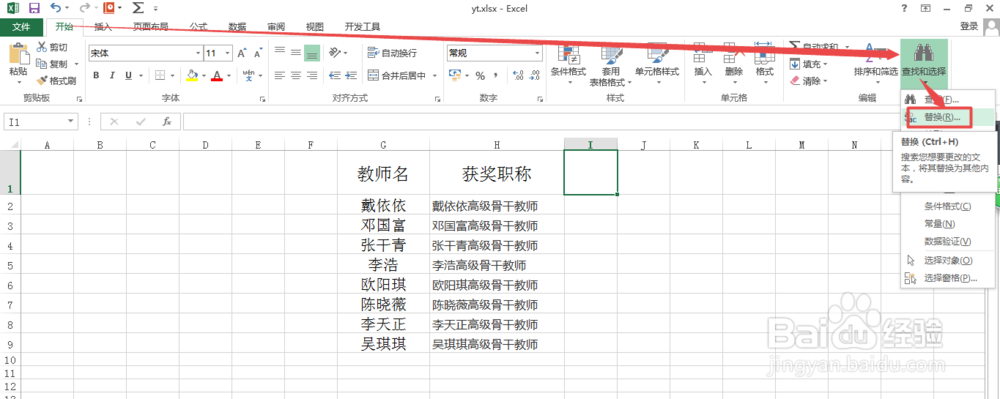Toggle Underline formatting
The image size is (1000, 399).
click(128, 75)
